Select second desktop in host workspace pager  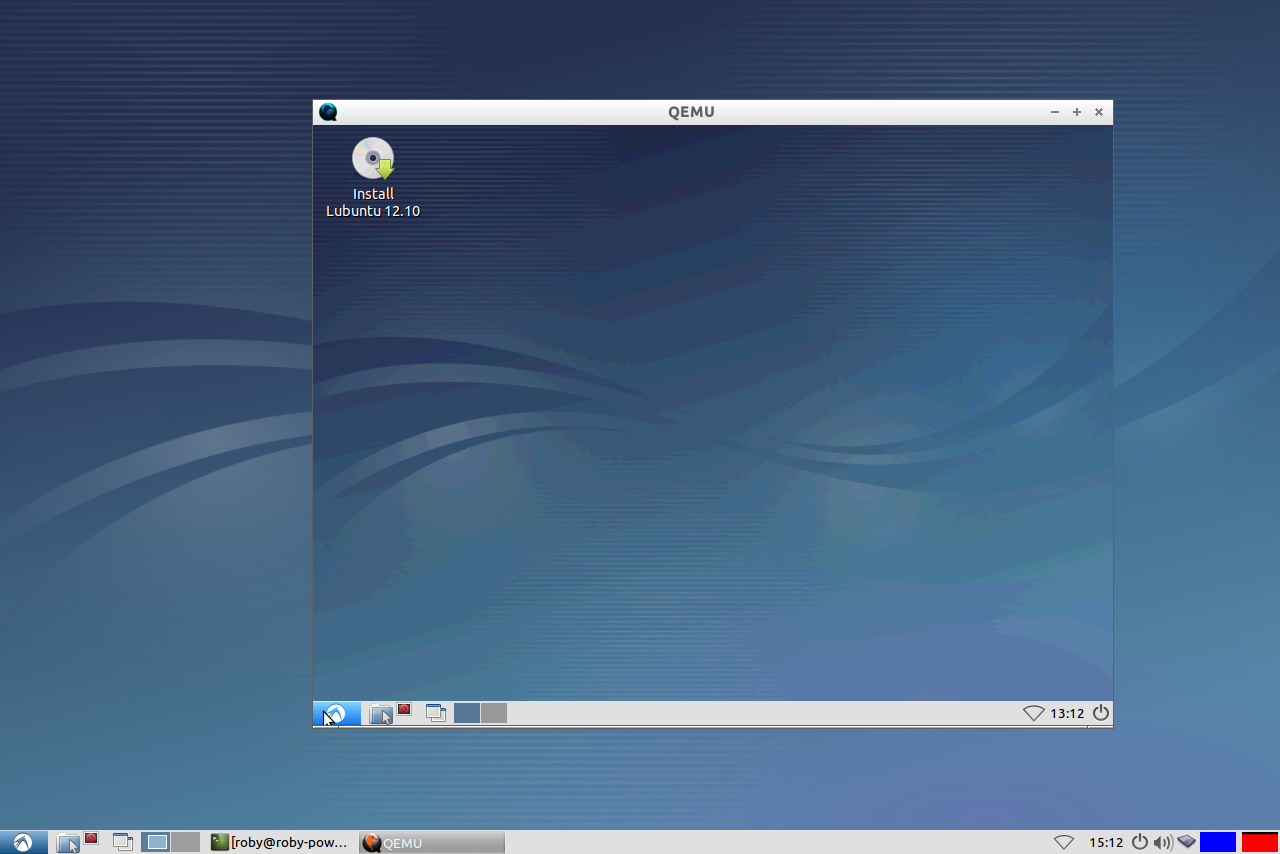click(185, 842)
